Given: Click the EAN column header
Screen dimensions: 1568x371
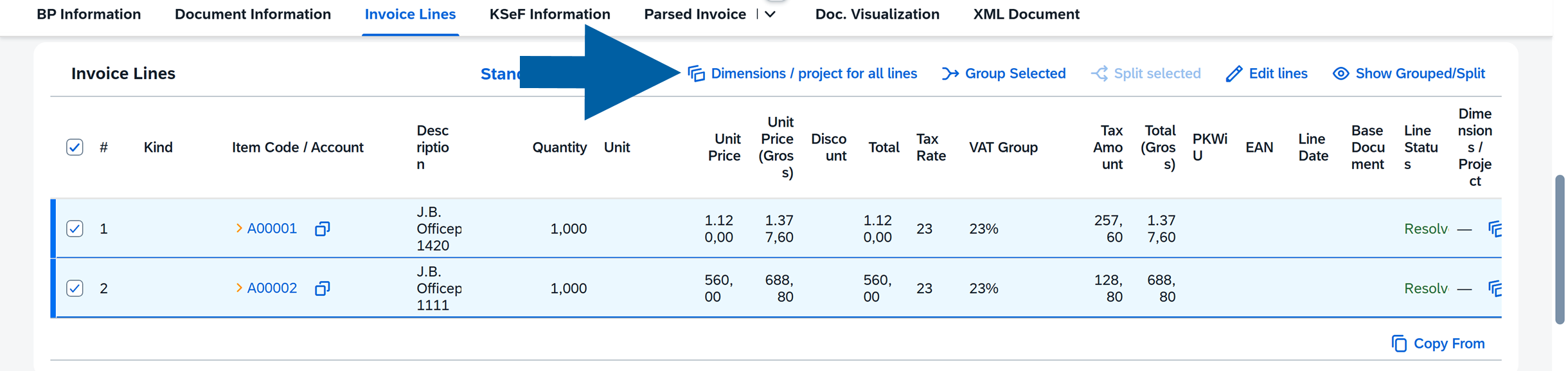Looking at the screenshot, I should (1259, 147).
